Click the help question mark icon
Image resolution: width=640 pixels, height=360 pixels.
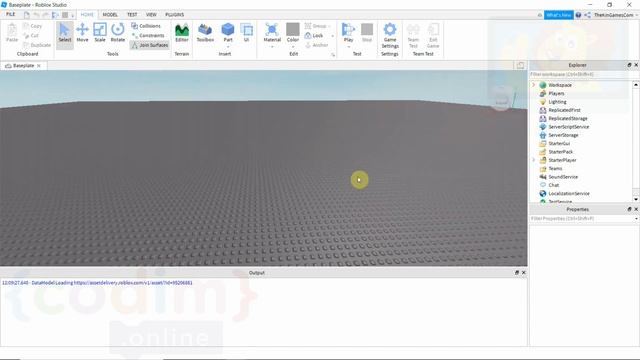point(578,15)
